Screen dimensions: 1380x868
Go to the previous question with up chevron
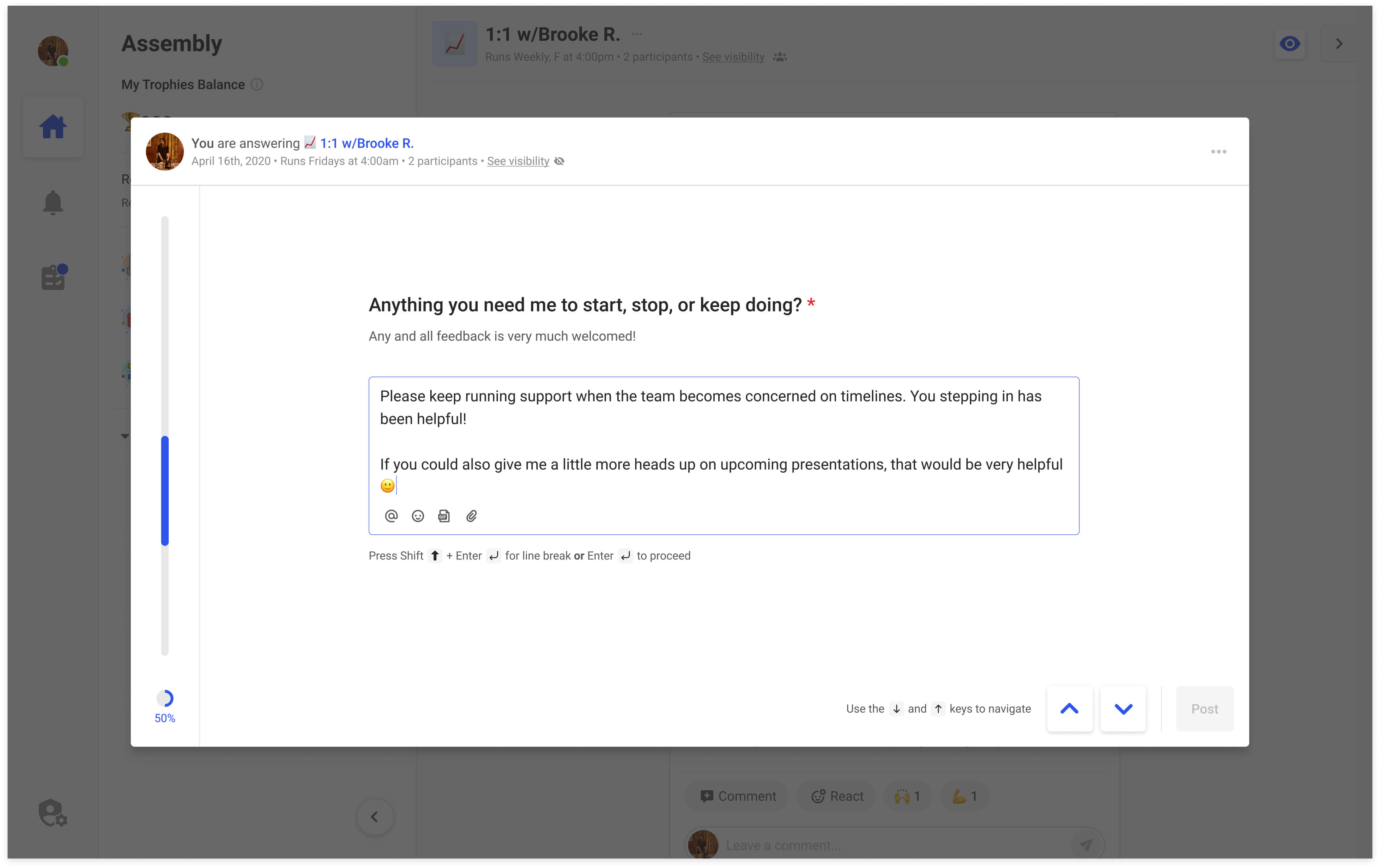coord(1069,709)
